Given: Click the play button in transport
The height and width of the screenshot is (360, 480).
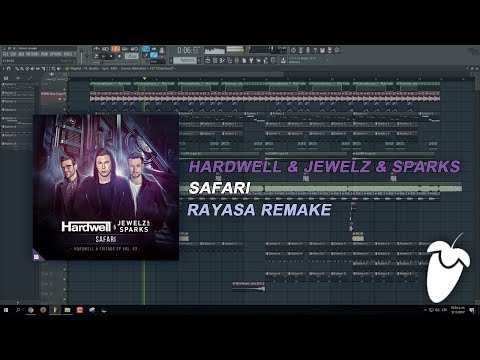Looking at the screenshot, I should [104, 56].
